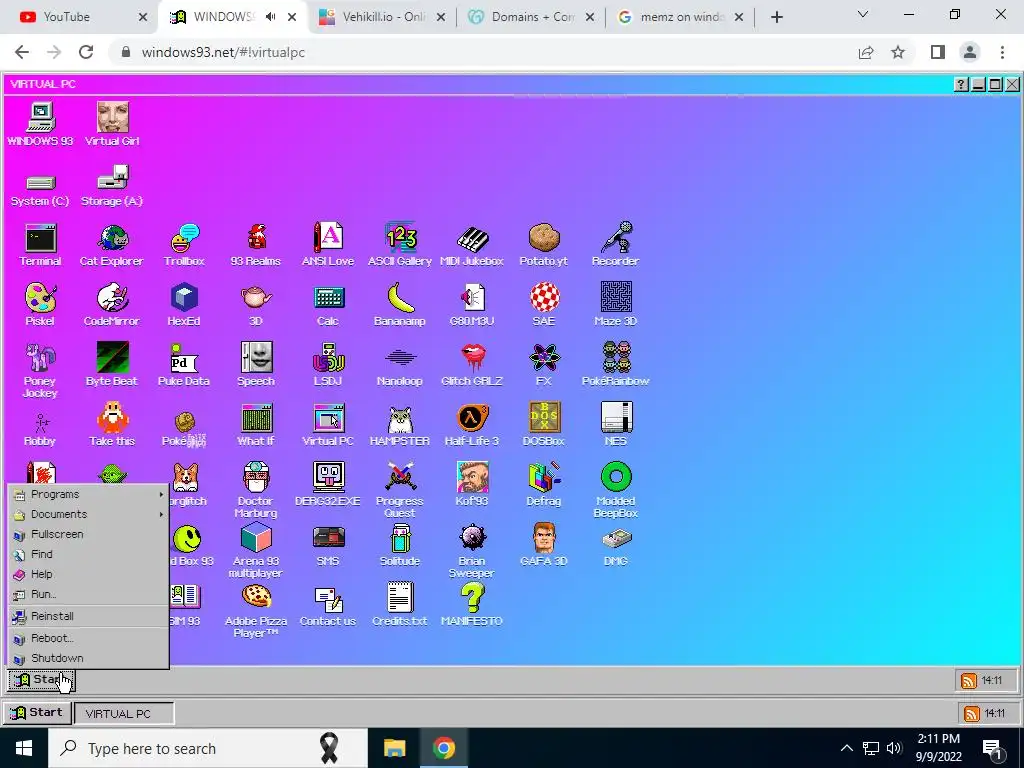Expand the Programs submenu in Start menu

pyautogui.click(x=88, y=494)
